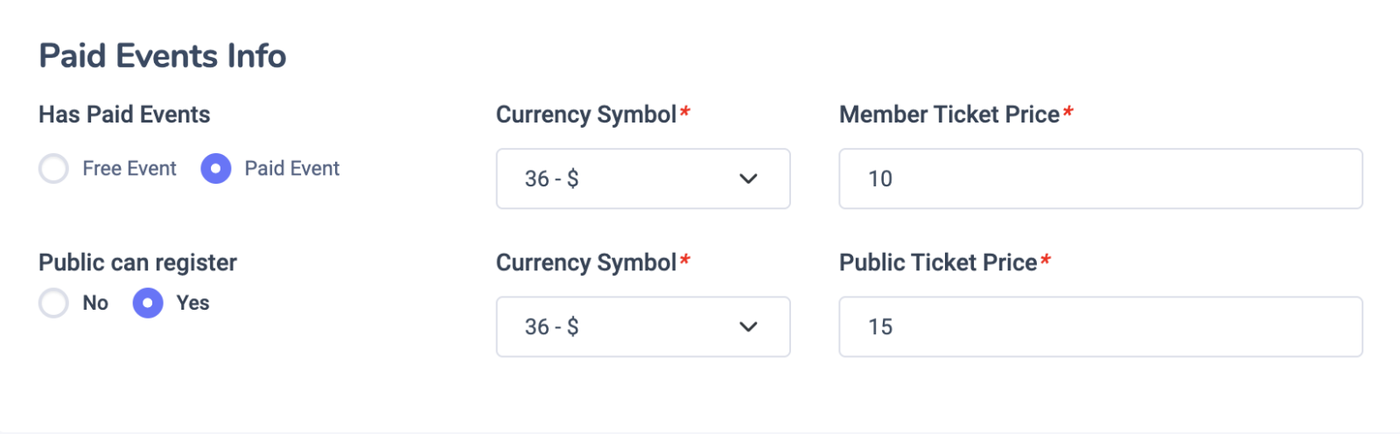1400x434 pixels.
Task: Click the "Paid Event" label text
Action: [x=292, y=169]
